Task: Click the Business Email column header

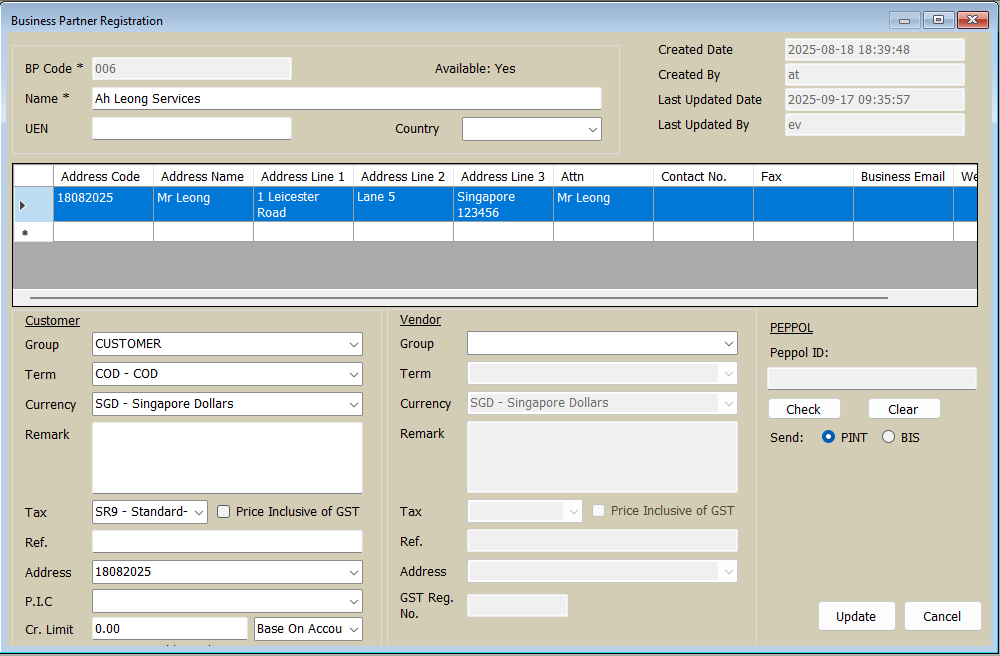Action: [902, 177]
